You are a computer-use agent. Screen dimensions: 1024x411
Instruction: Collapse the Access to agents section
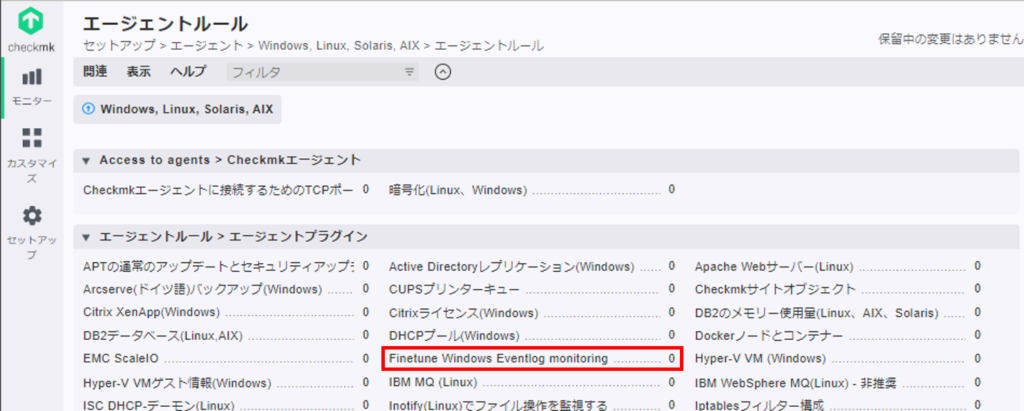pyautogui.click(x=86, y=160)
